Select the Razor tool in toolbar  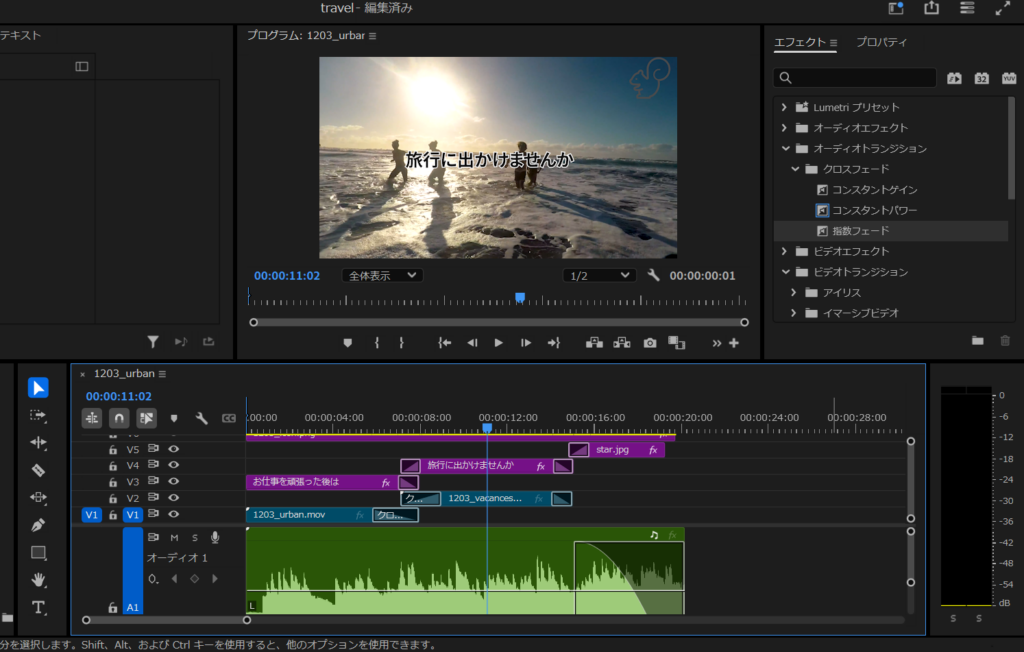[x=38, y=470]
